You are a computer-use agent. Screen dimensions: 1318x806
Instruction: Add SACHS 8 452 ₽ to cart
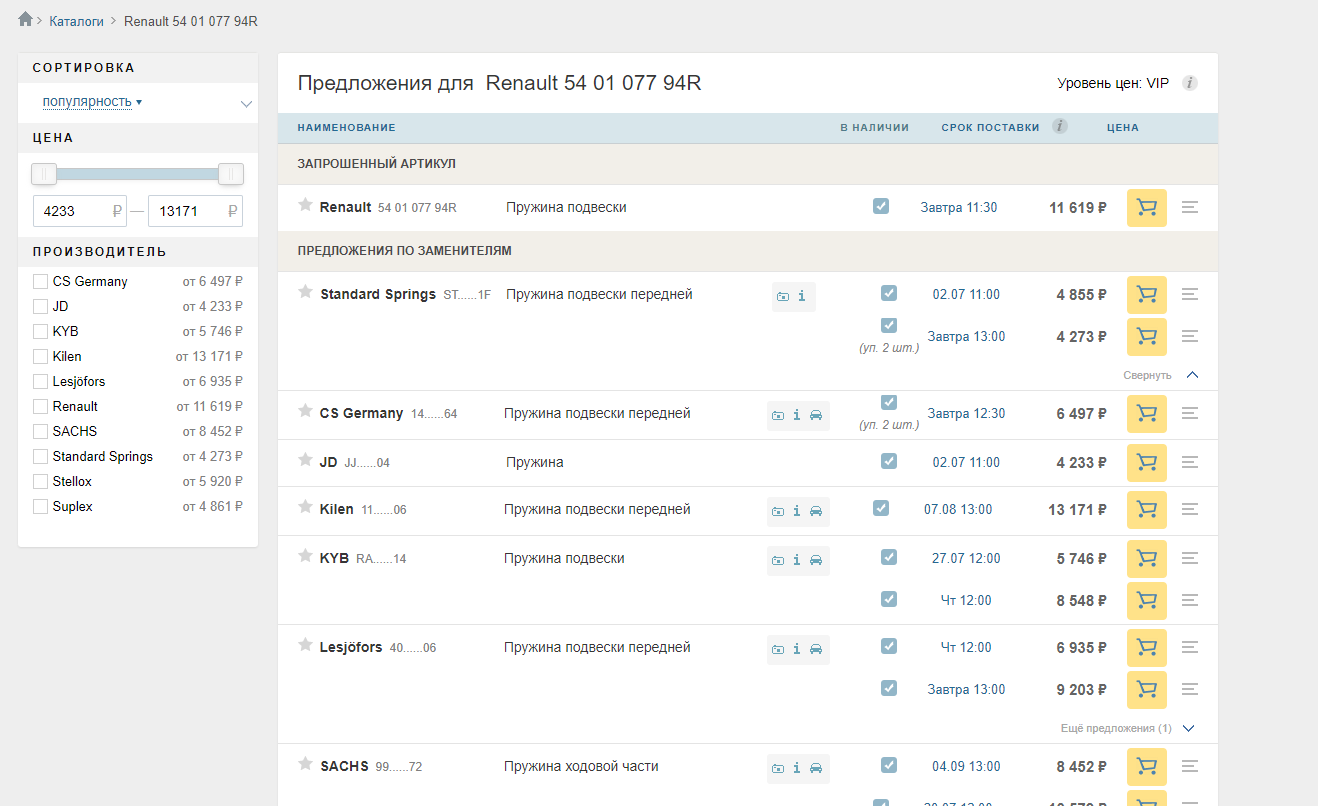point(1147,767)
